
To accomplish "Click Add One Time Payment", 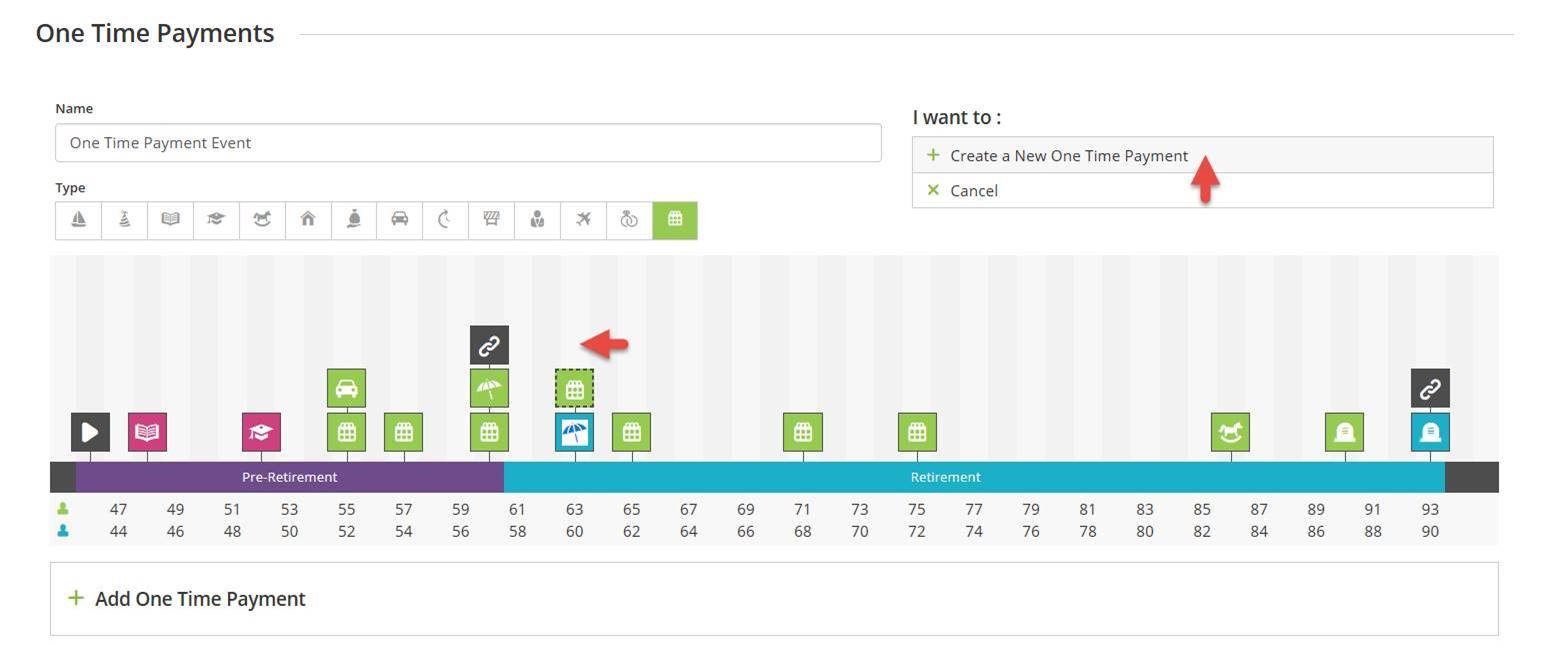I will click(x=199, y=599).
